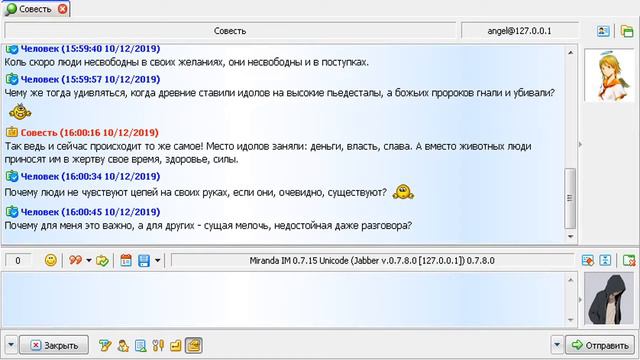Click the hooded figure own avatar

609,299
